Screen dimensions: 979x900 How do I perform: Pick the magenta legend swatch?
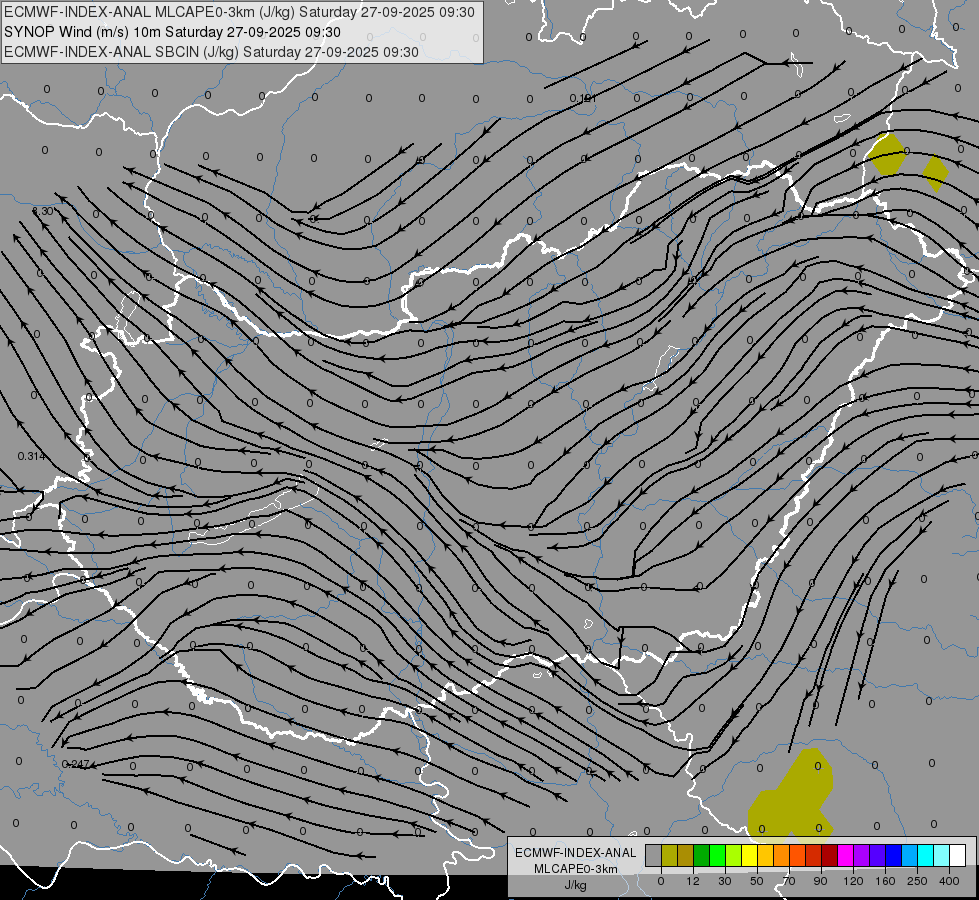845,855
